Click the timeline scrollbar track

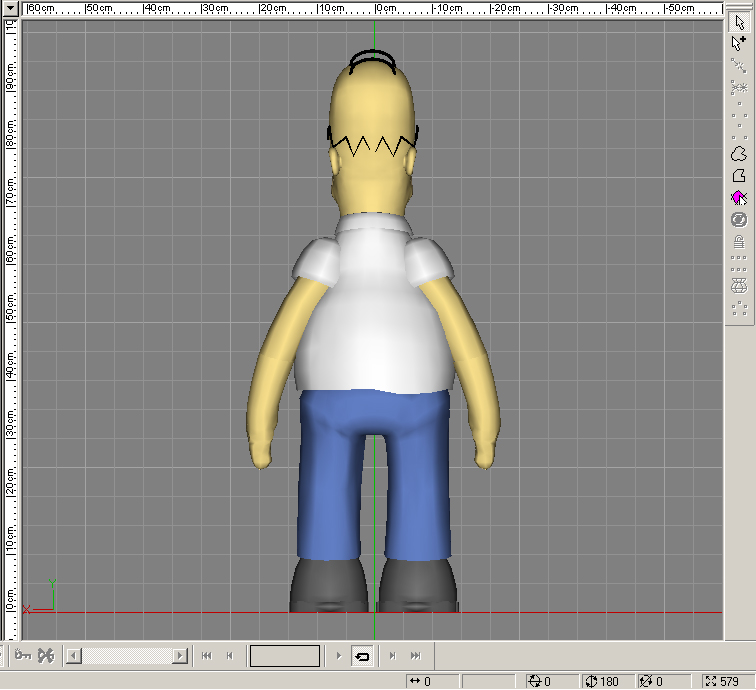tap(127, 656)
